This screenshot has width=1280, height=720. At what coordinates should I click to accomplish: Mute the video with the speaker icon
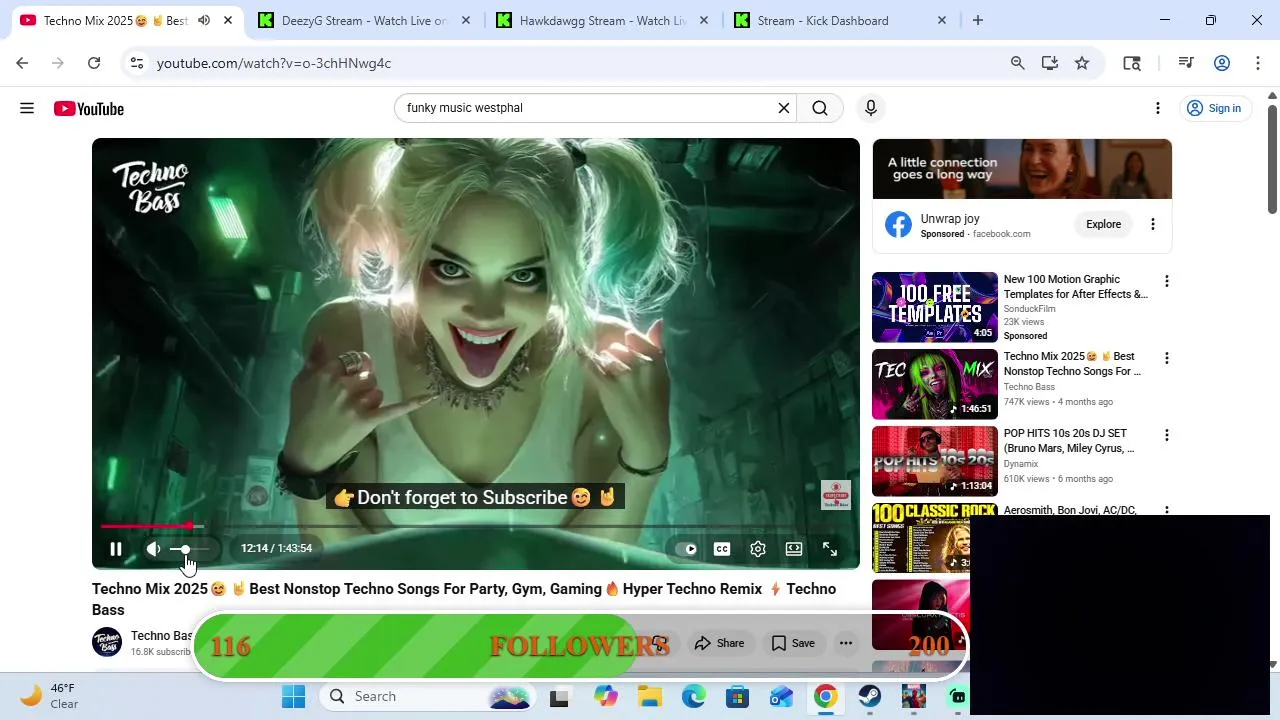pos(153,549)
